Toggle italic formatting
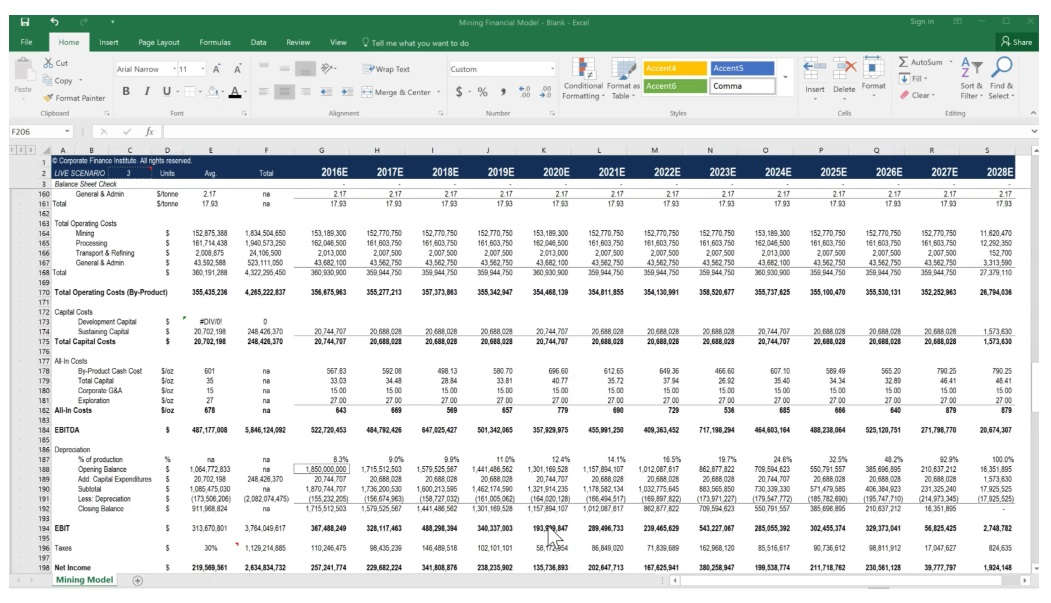Image resolution: width=1051 pixels, height=603 pixels. (145, 92)
